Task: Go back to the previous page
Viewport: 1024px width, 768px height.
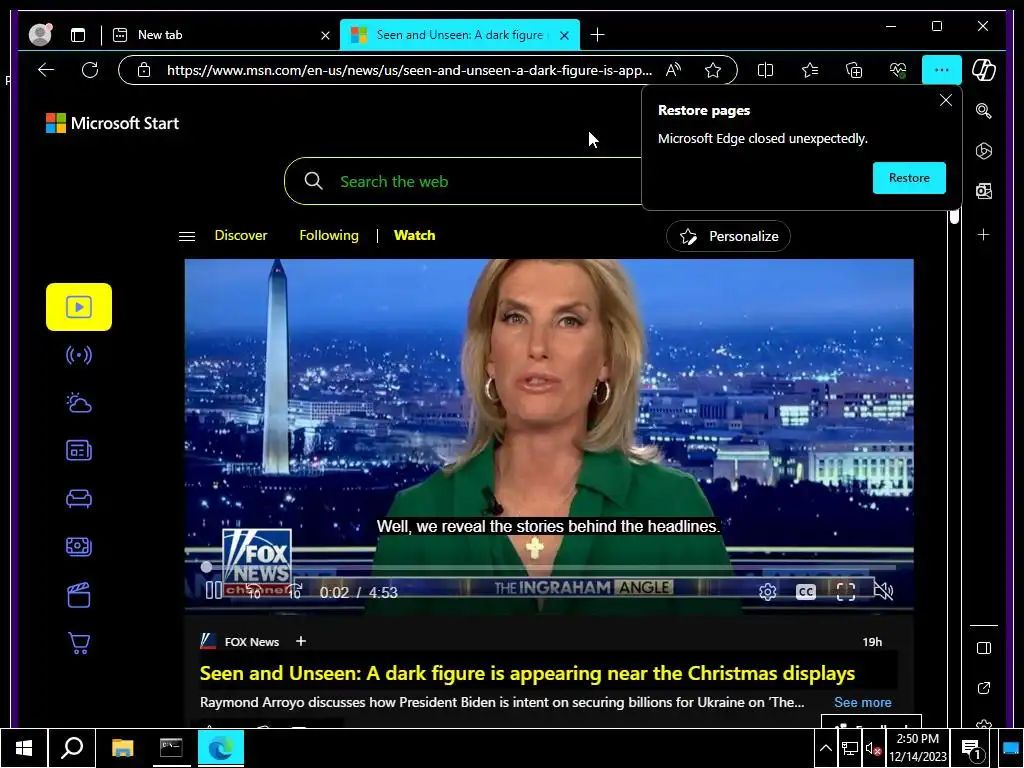Action: pyautogui.click(x=46, y=70)
